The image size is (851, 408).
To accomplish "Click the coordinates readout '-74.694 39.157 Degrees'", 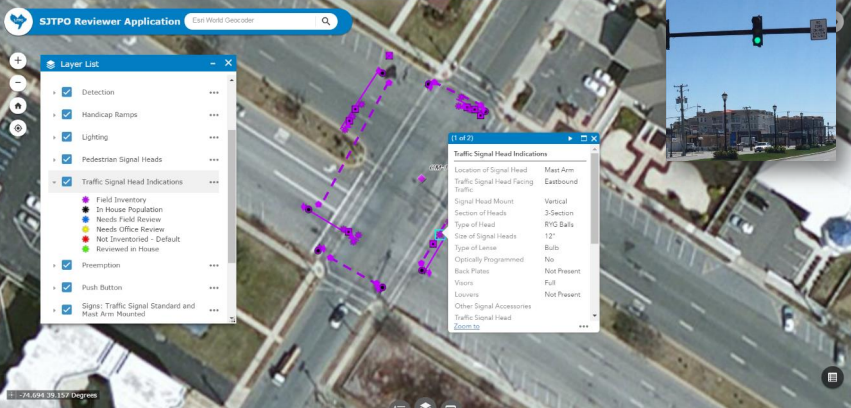I will pyautogui.click(x=58, y=396).
